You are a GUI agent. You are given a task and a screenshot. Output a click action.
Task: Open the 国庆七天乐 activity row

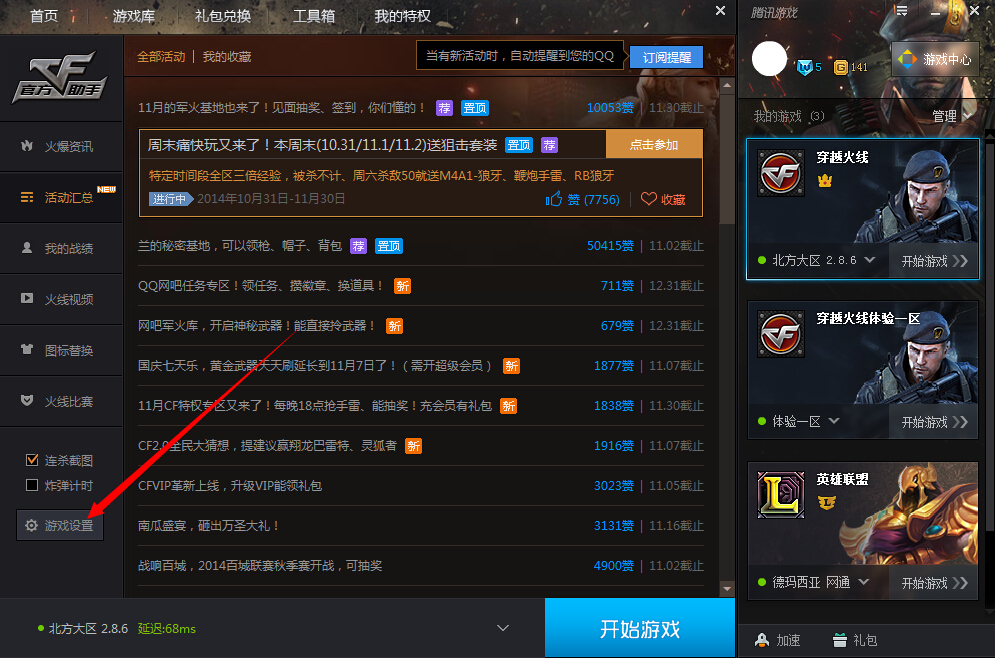click(x=421, y=365)
